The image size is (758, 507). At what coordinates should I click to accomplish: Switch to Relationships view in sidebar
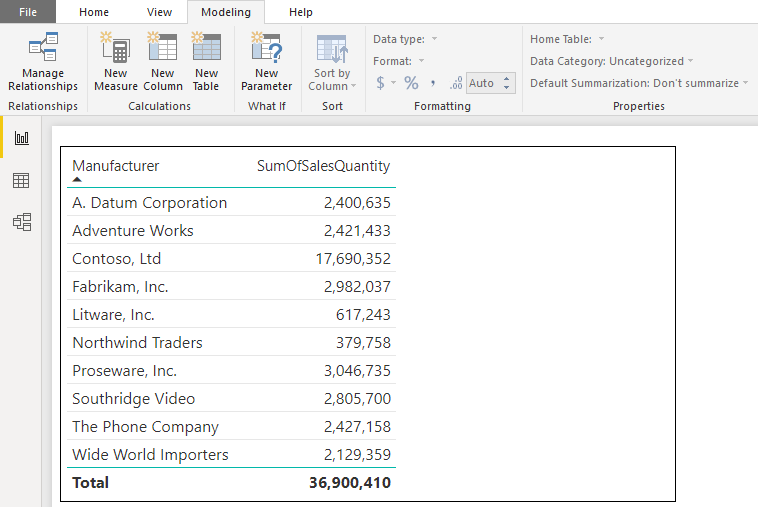point(22,222)
